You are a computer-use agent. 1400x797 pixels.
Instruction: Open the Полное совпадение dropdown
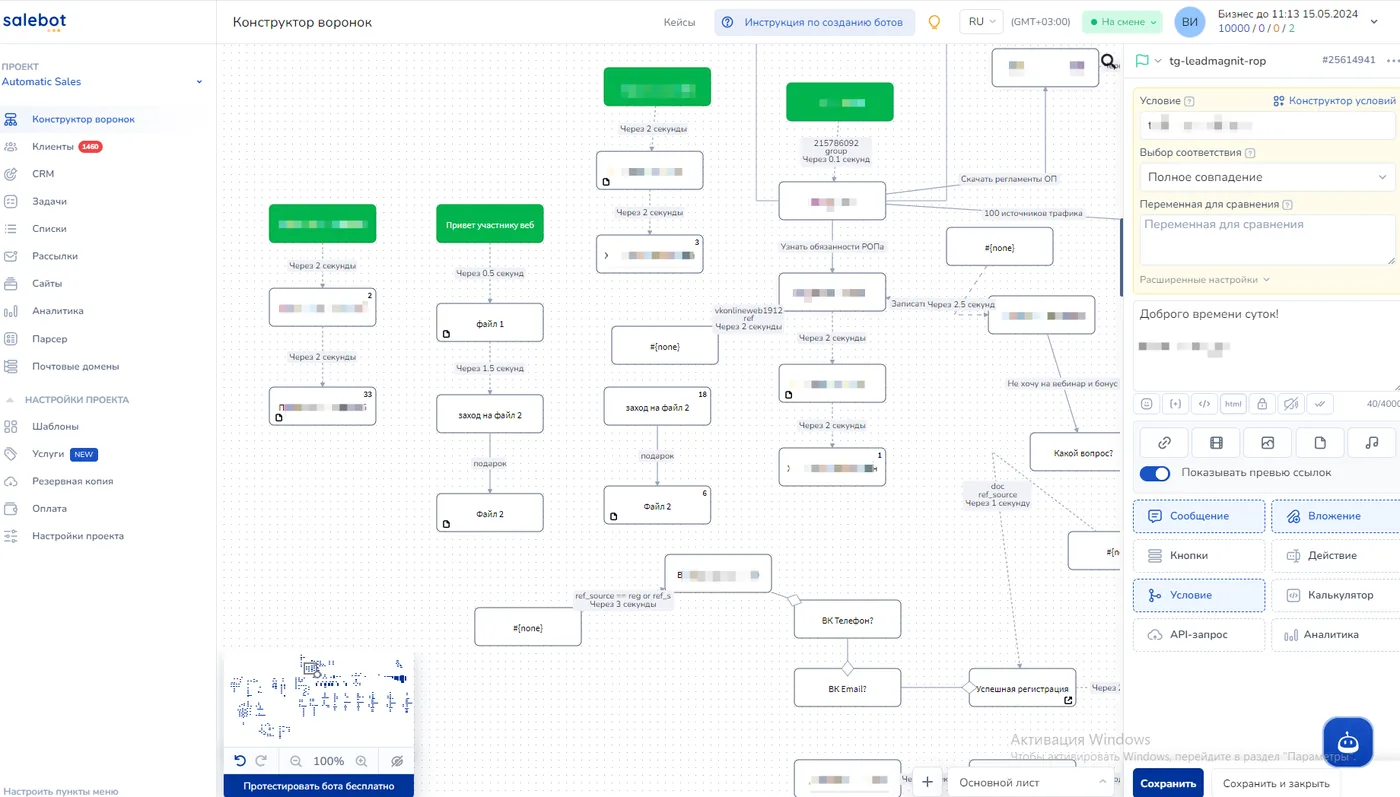[1267, 177]
